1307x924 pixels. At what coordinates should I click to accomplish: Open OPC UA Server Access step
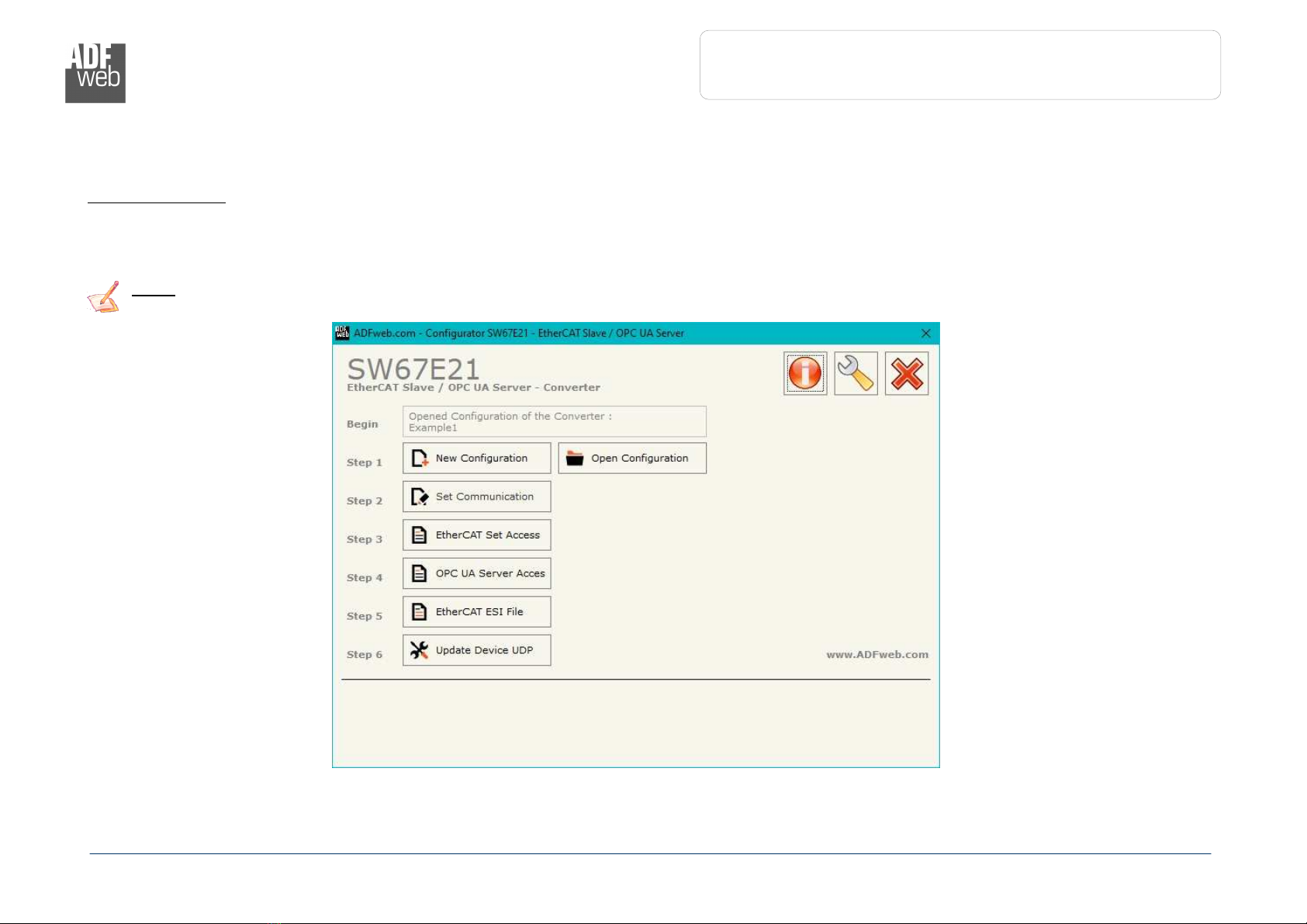click(476, 573)
